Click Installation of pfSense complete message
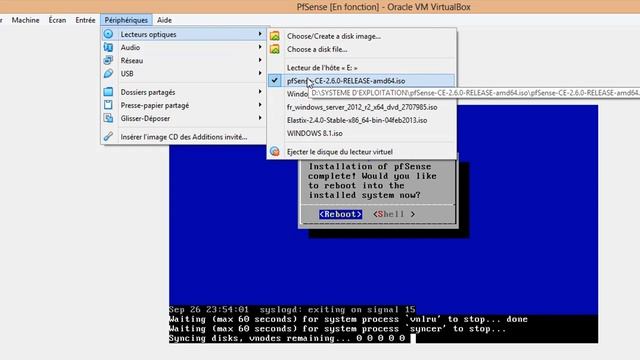Image resolution: width=640 pixels, height=360 pixels. coord(372,180)
